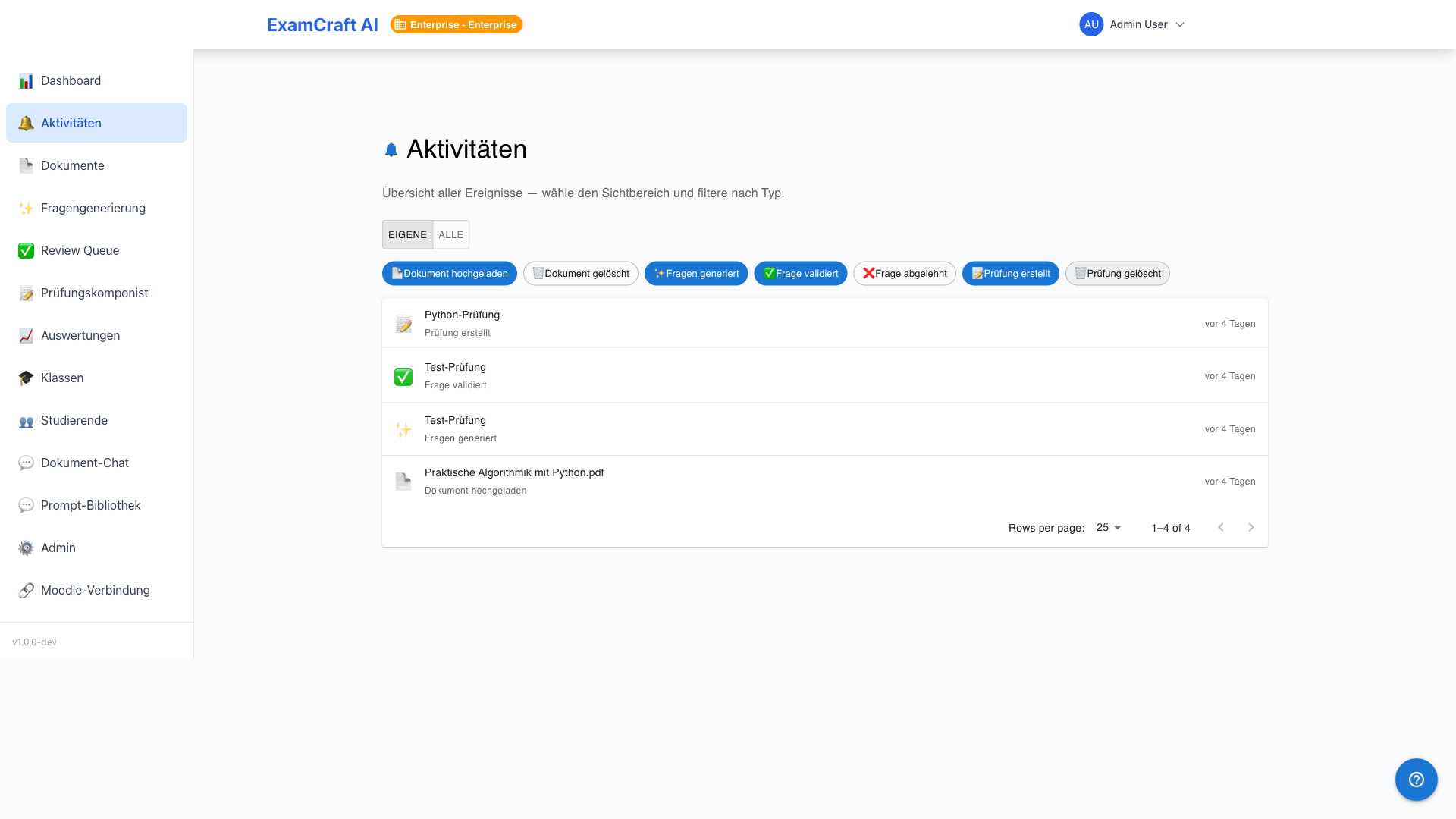Open the Praktische Algorithmik mit Python.pdf entry
Screen dimensions: 1456x819
(x=825, y=482)
